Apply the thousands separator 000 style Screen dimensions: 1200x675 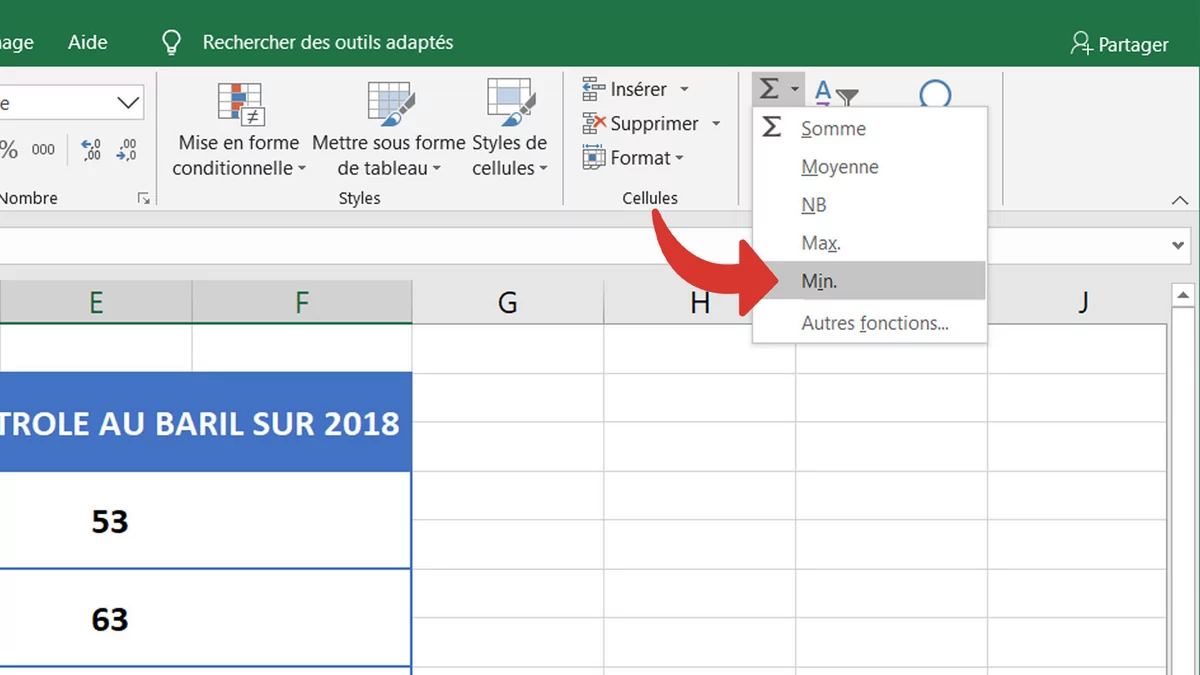[x=43, y=150]
